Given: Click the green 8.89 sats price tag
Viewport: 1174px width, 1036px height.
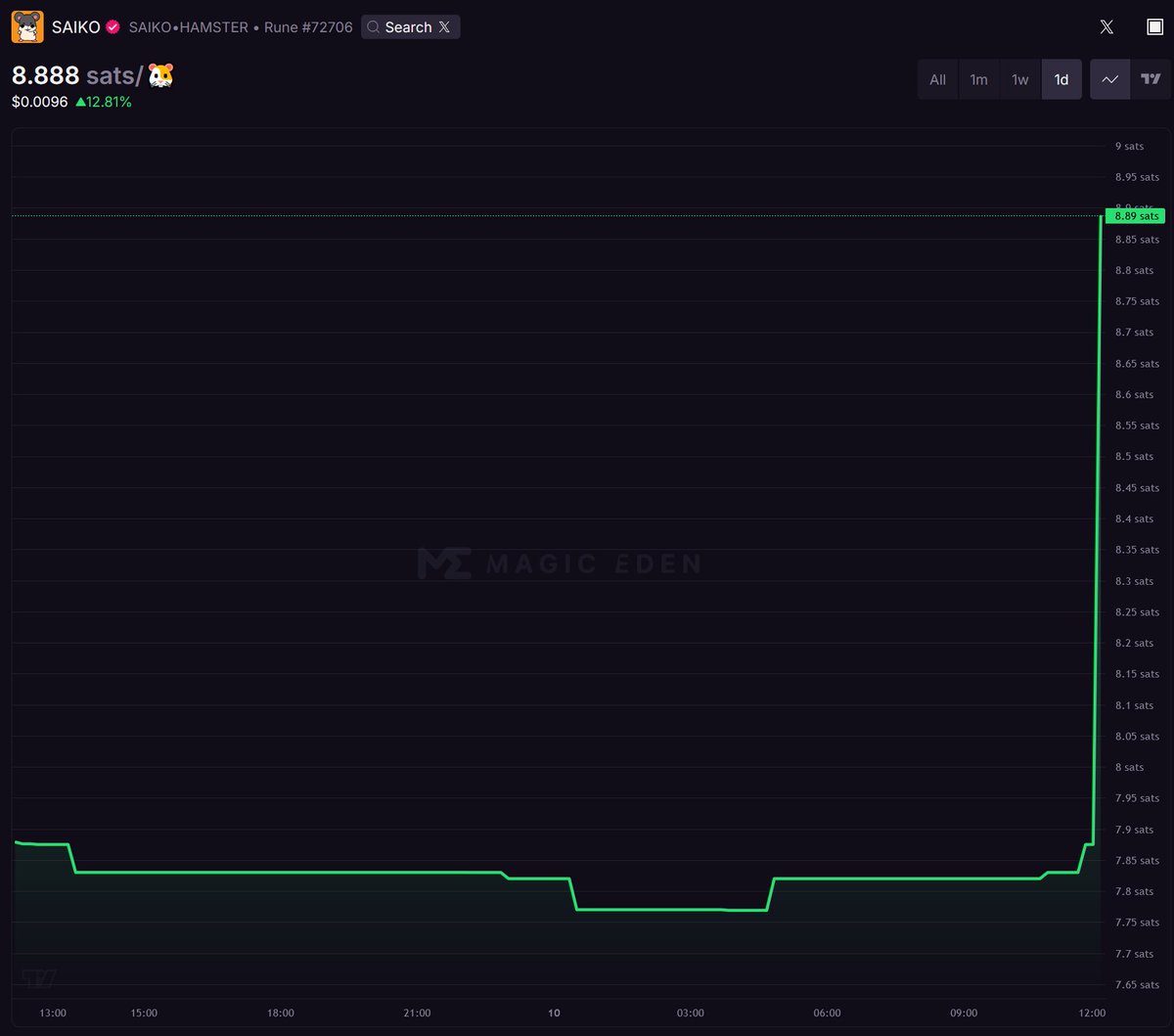Looking at the screenshot, I should 1135,215.
